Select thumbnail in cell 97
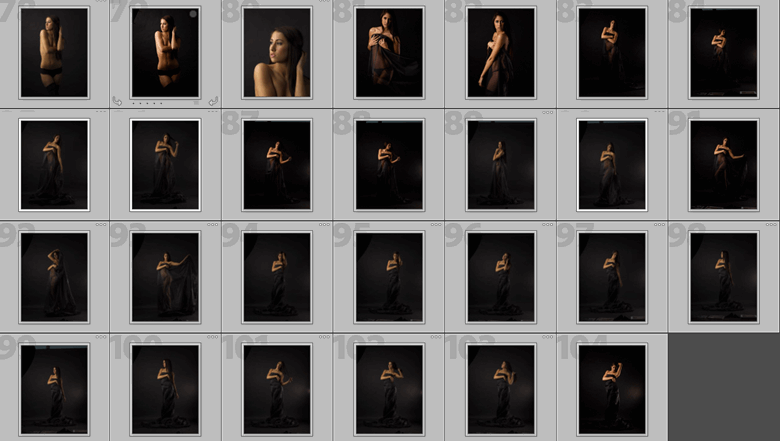Viewport: 780px width, 441px height. click(x=612, y=276)
